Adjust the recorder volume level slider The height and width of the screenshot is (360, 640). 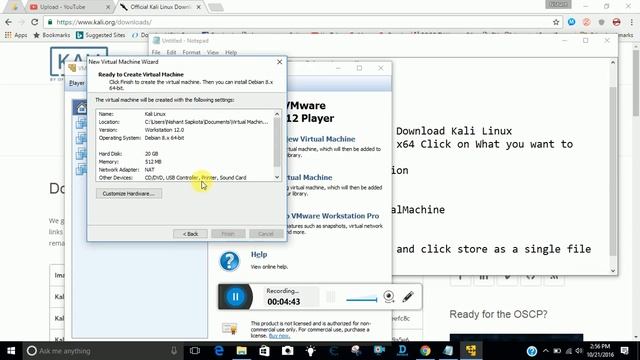click(362, 299)
